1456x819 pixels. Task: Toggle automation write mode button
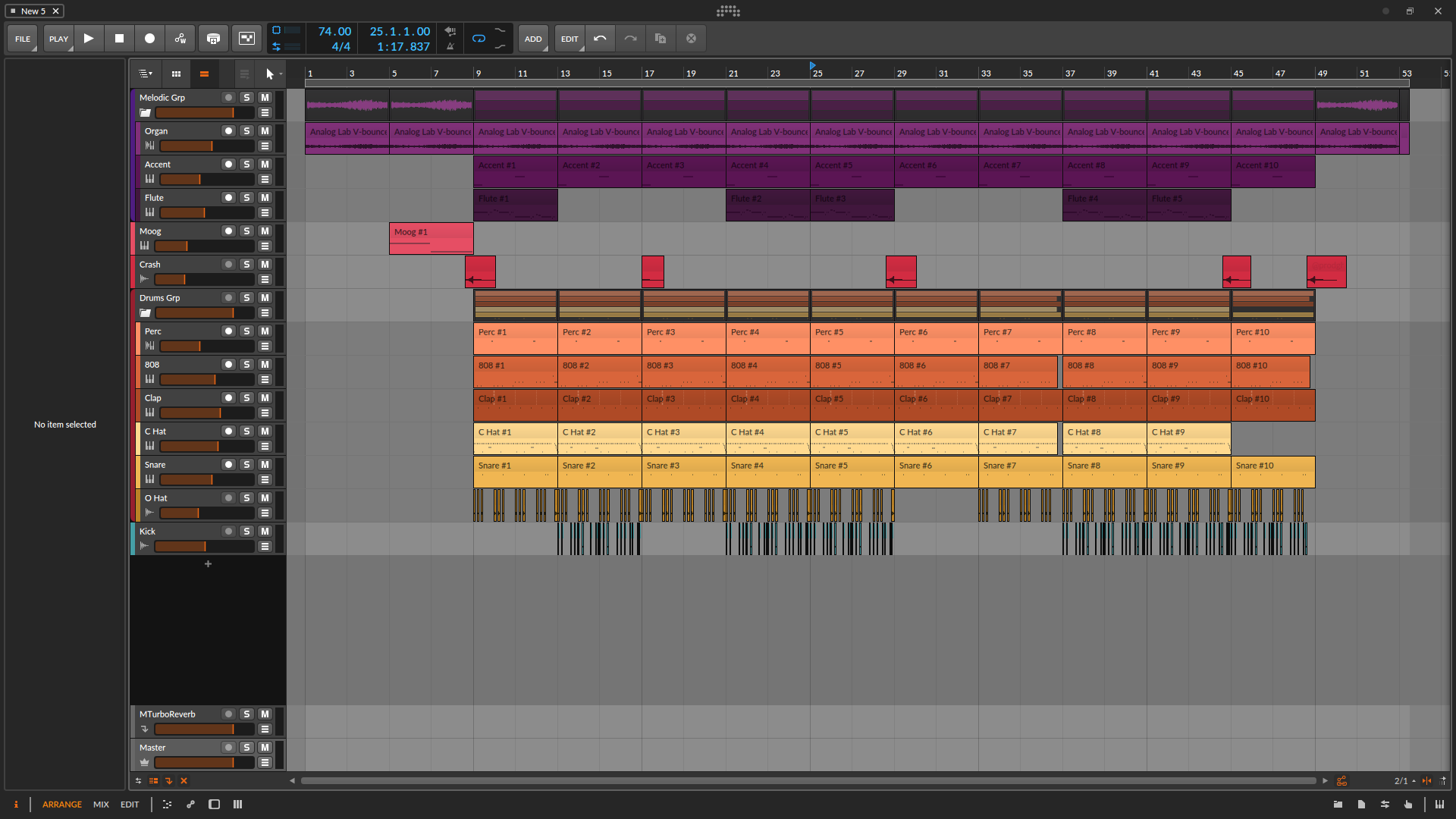(180, 39)
